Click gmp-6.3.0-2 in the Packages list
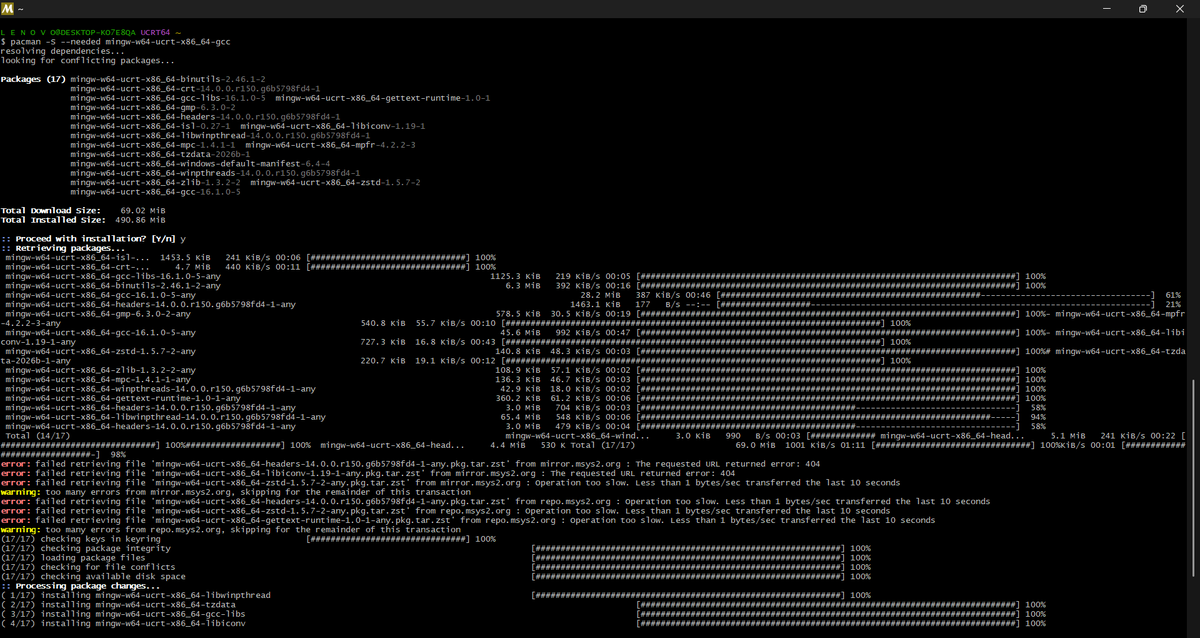1200x638 pixels. [x=153, y=107]
